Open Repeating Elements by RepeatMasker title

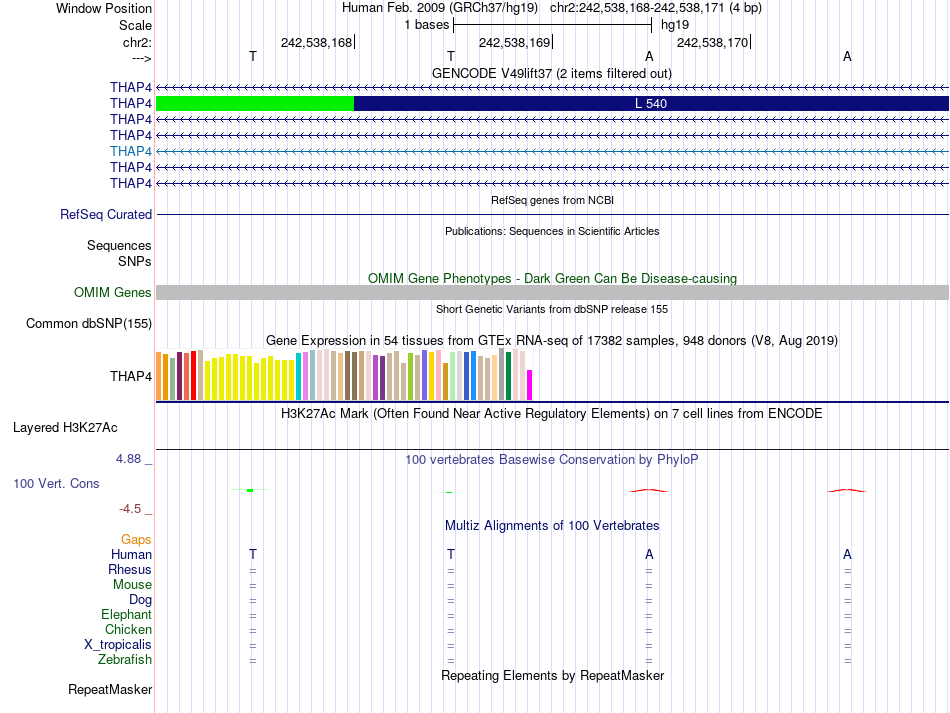pos(553,675)
